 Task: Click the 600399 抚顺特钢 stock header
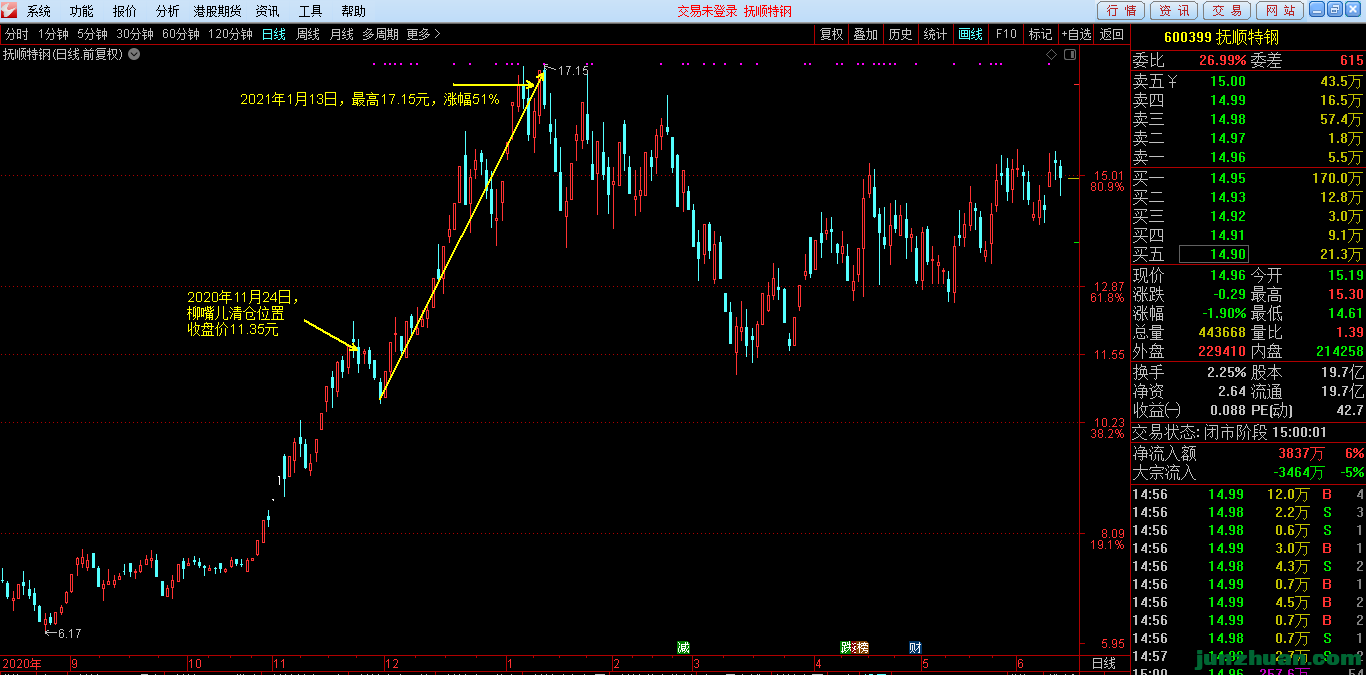click(x=1221, y=36)
